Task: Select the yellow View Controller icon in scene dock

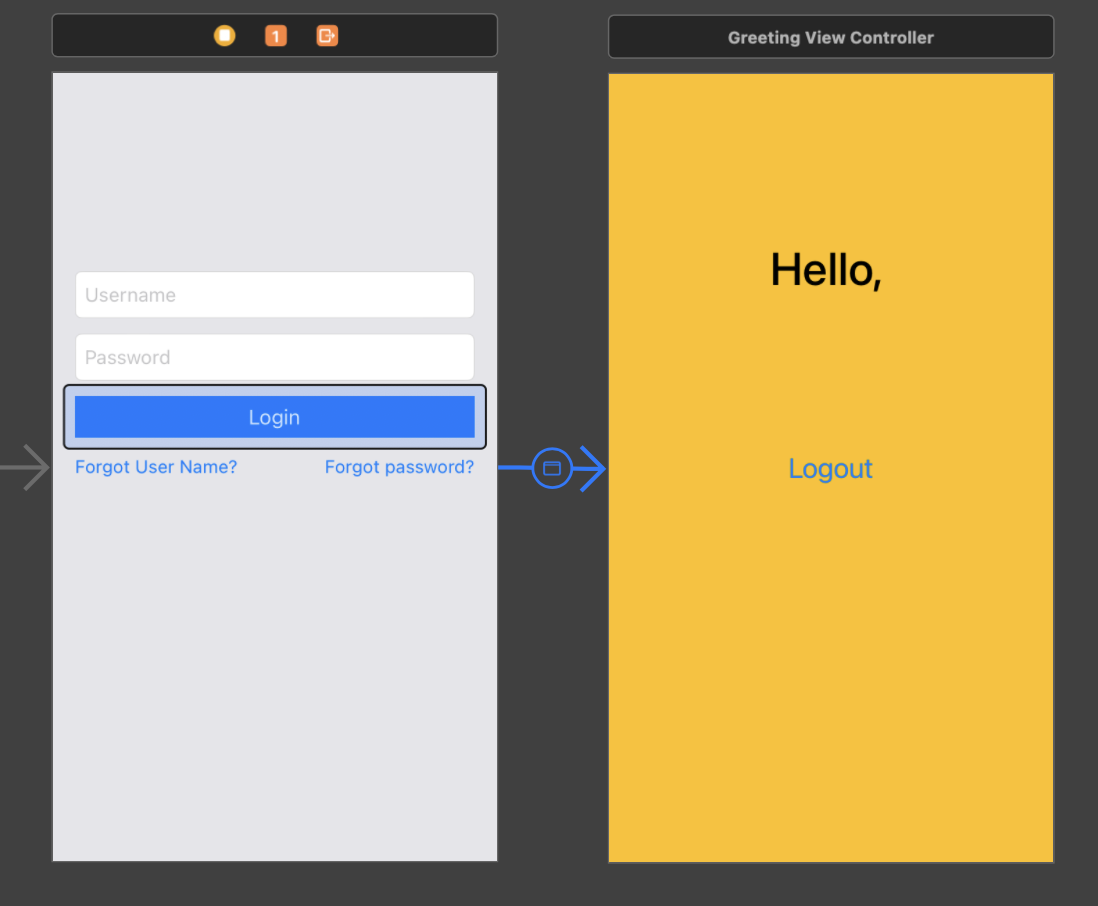Action: [x=224, y=35]
